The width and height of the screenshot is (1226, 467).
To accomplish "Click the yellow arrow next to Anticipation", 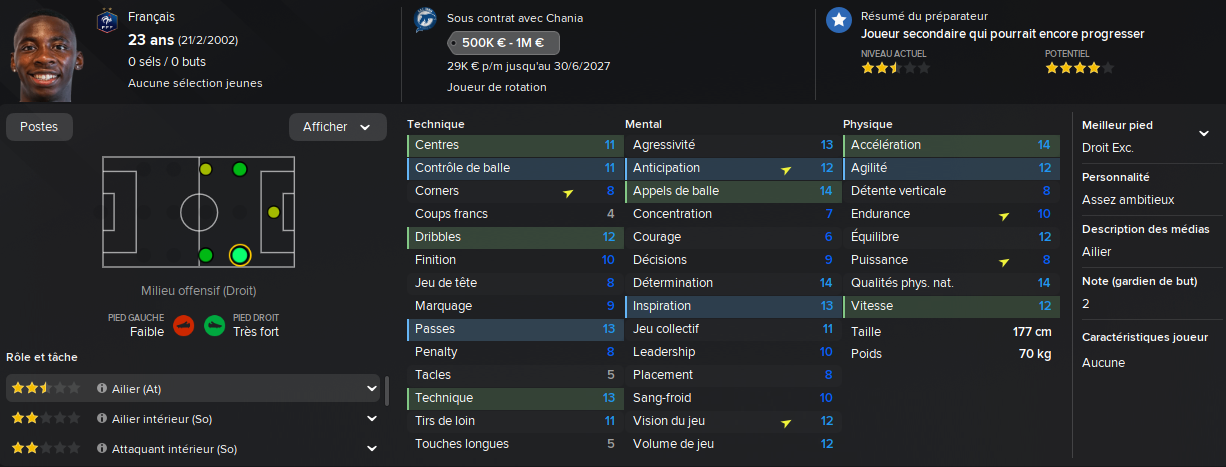I will (x=786, y=169).
